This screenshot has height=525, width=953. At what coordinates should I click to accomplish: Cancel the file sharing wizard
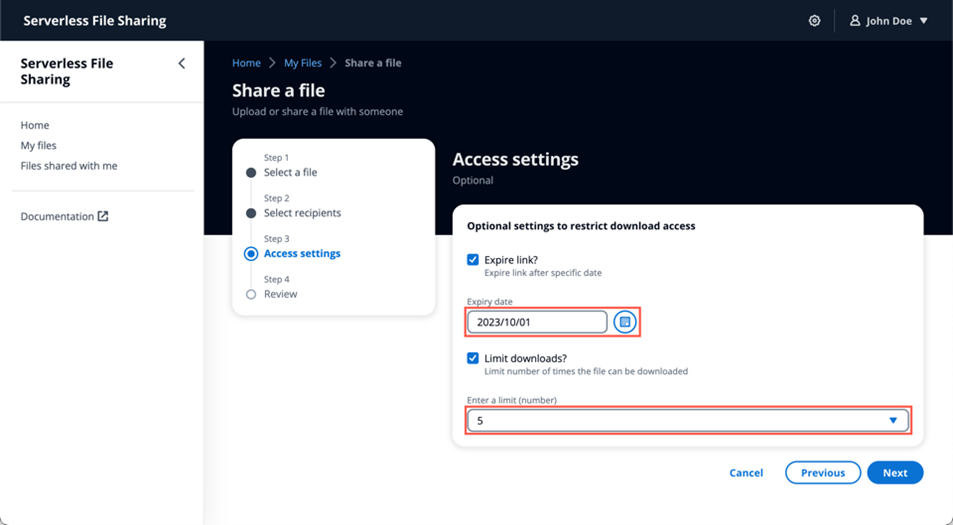(x=746, y=473)
